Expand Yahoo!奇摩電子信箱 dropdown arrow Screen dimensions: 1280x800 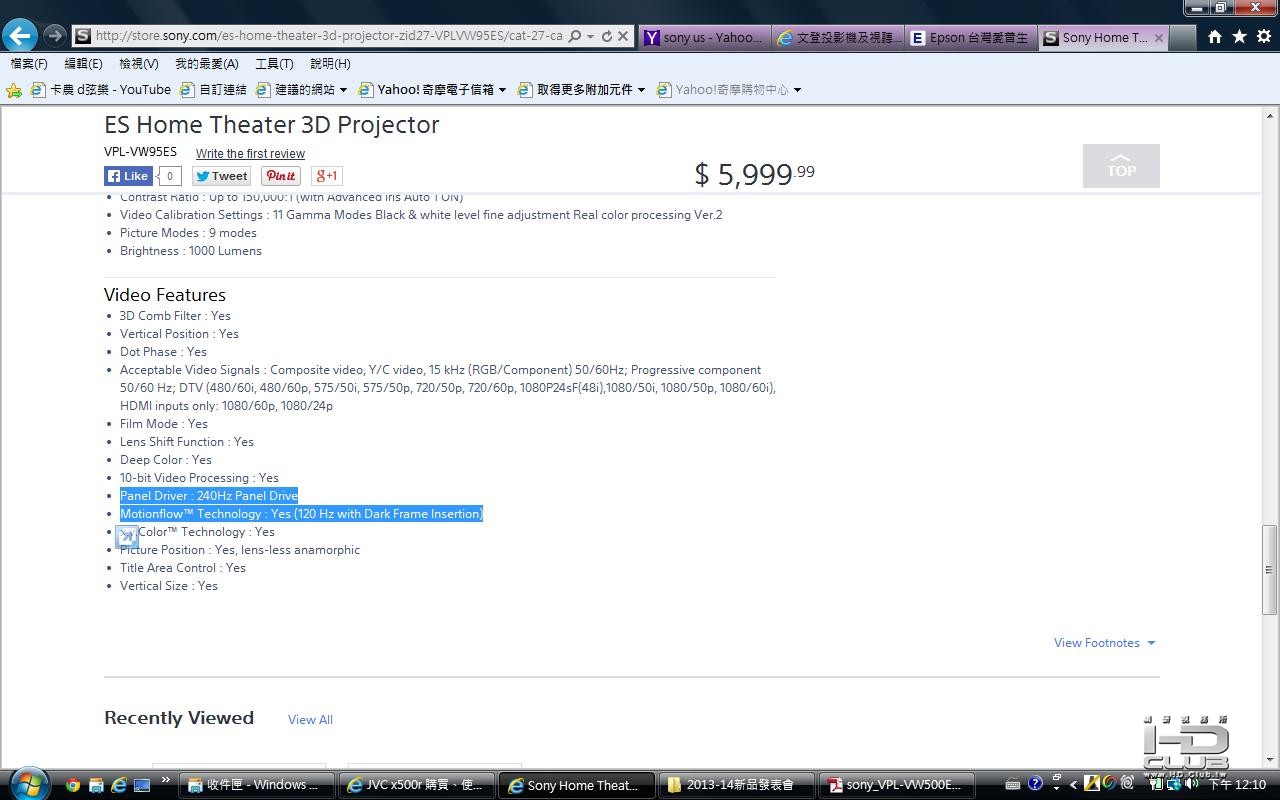pos(502,90)
